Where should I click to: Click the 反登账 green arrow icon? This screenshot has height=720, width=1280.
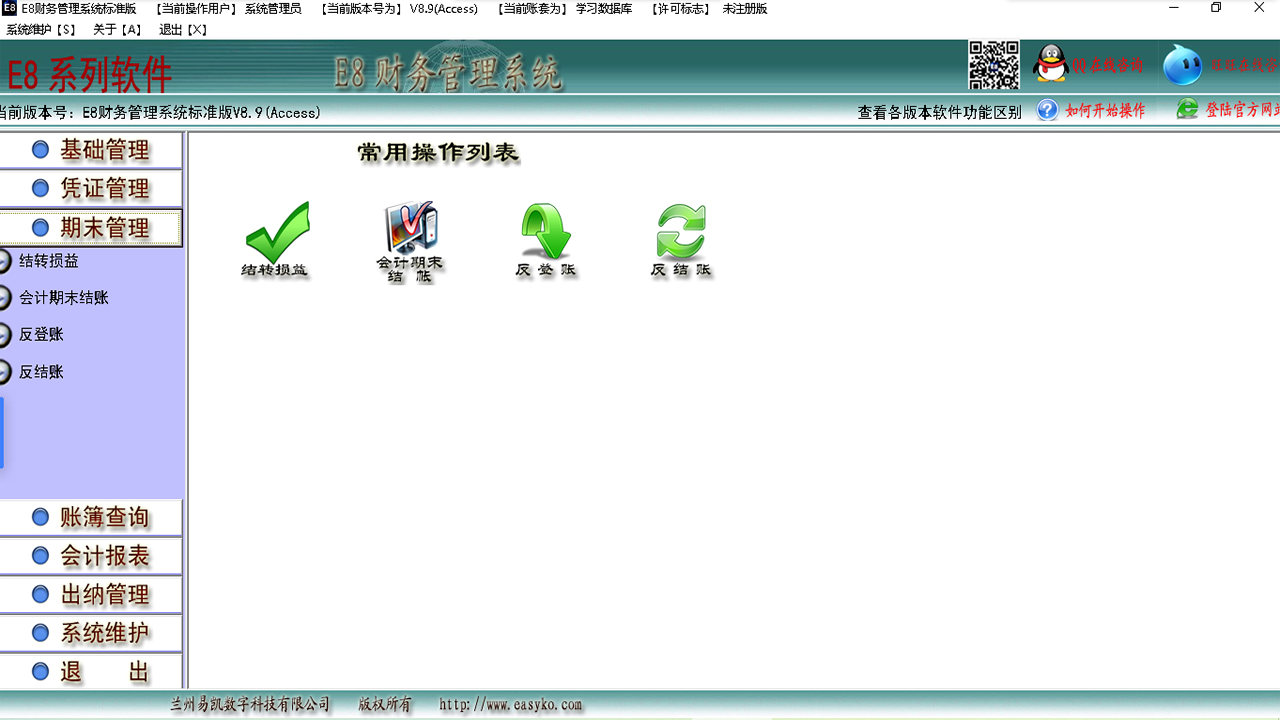point(545,232)
